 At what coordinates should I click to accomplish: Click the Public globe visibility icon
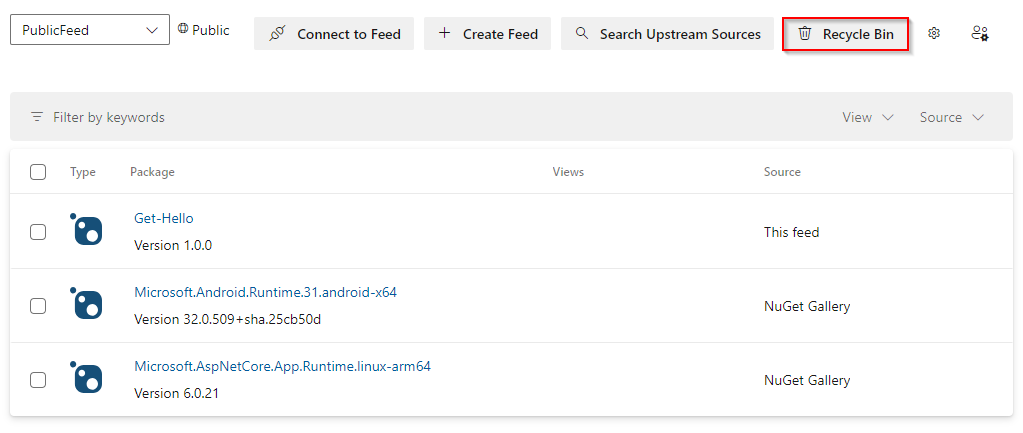183,30
